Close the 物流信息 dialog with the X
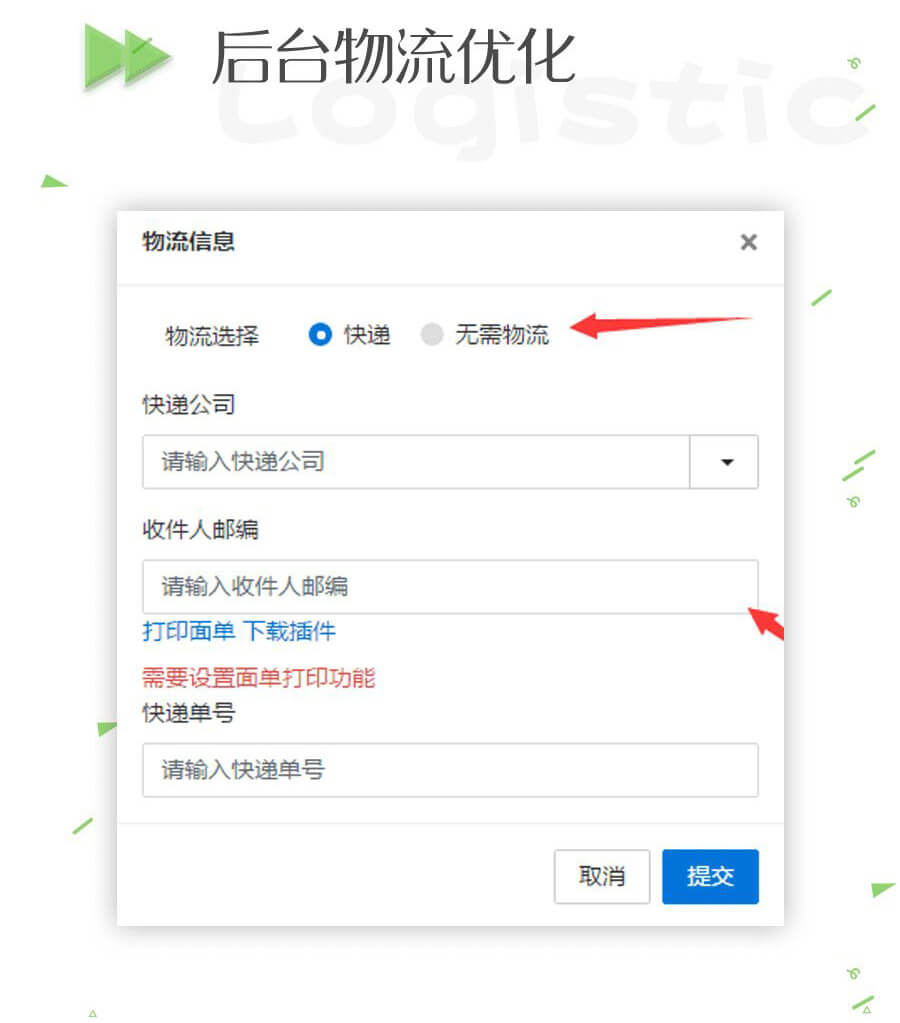The image size is (900, 1023). pyautogui.click(x=749, y=242)
